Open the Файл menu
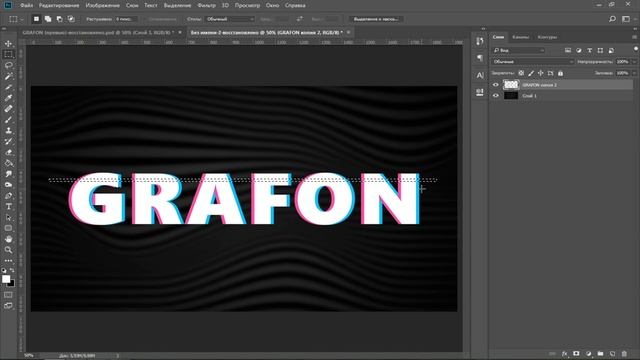The height and width of the screenshot is (360, 640). pos(27,5)
